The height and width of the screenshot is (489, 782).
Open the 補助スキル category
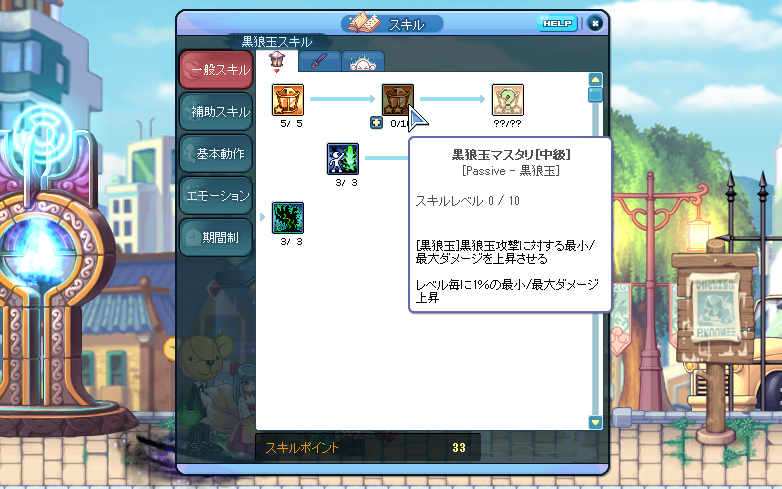coord(216,112)
